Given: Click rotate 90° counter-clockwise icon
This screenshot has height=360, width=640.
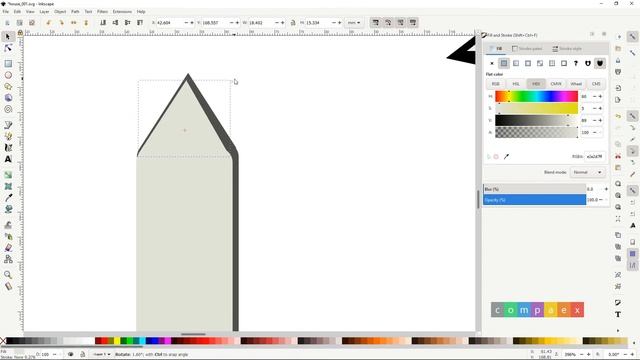Looking at the screenshot, I should (x=49, y=23).
